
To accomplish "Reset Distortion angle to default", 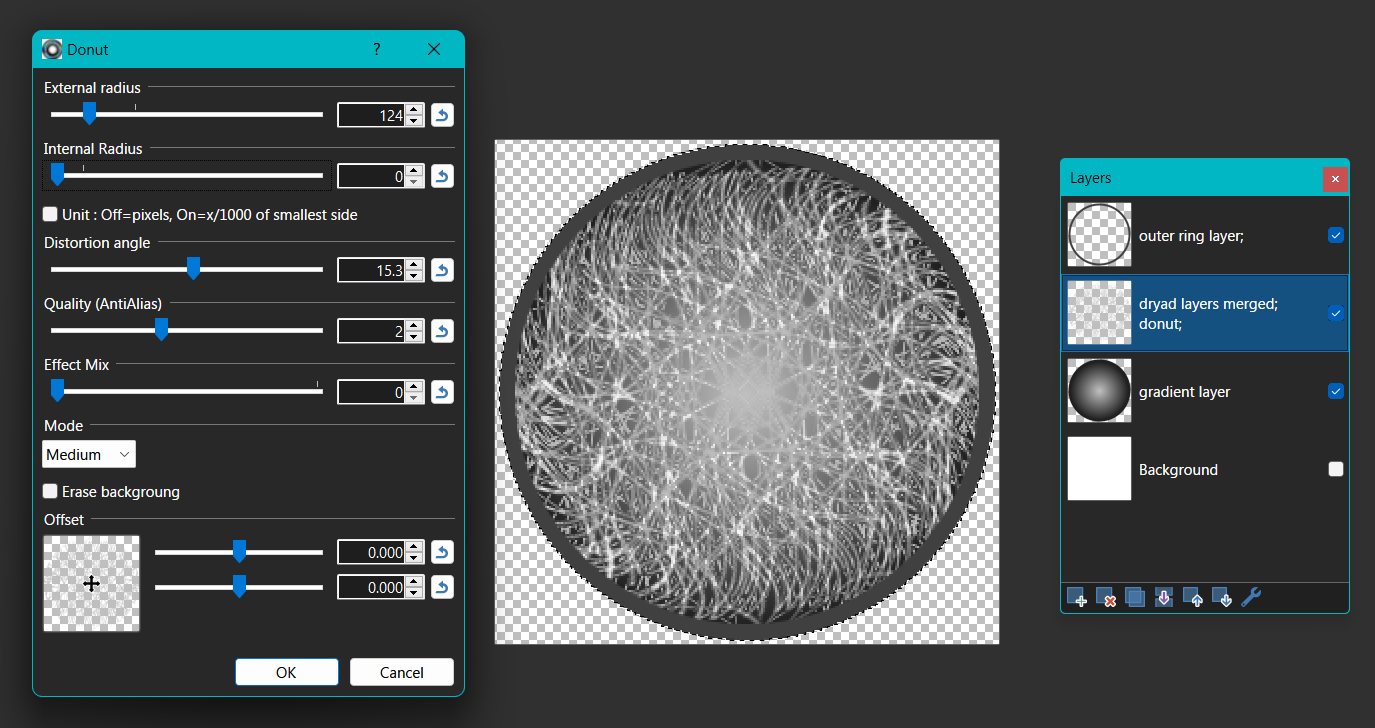I will click(442, 270).
